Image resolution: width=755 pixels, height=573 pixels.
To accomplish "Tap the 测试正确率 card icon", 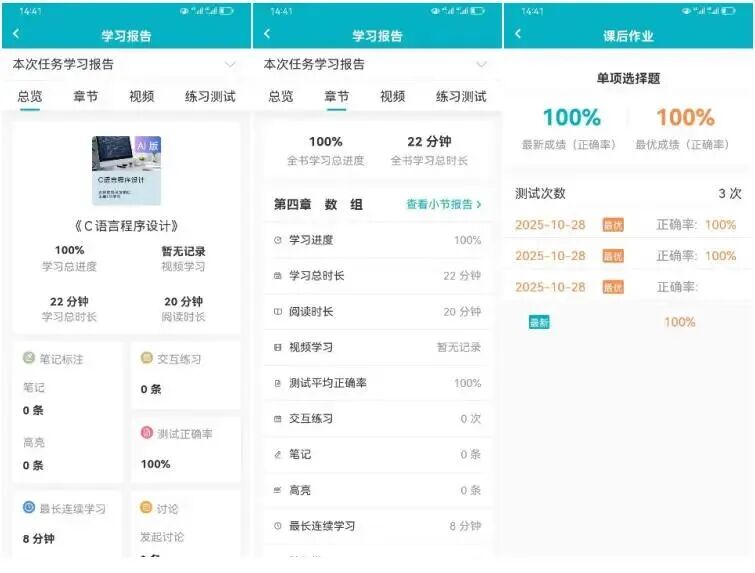I will click(147, 432).
